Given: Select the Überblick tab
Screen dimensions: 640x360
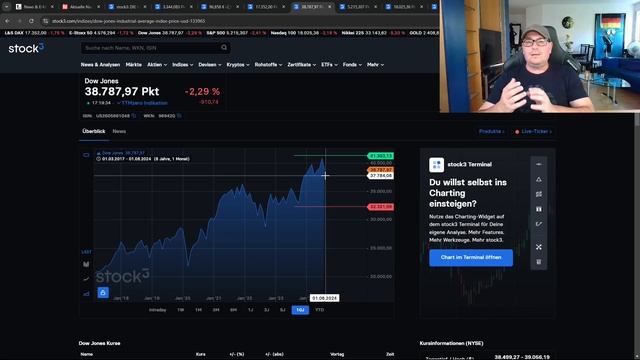Looking at the screenshot, I should coord(93,131).
